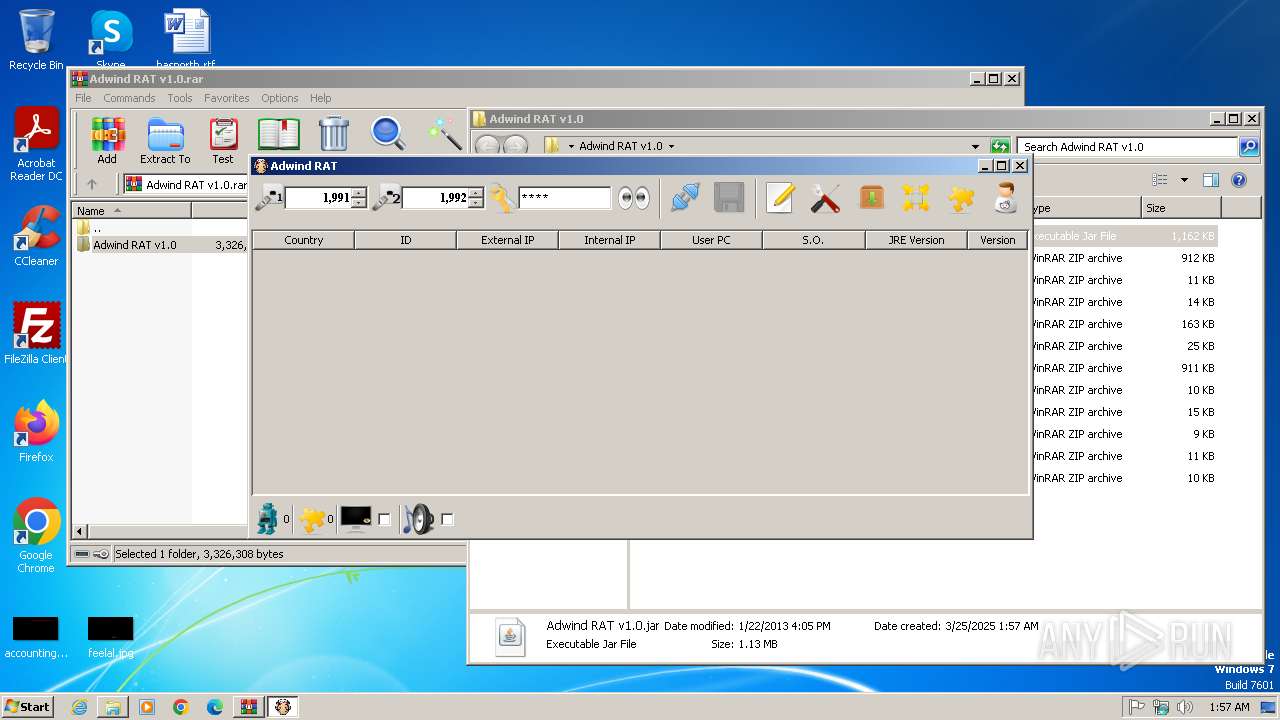The width and height of the screenshot is (1280, 720).
Task: Click Explorer help question mark icon
Action: [x=1239, y=181]
